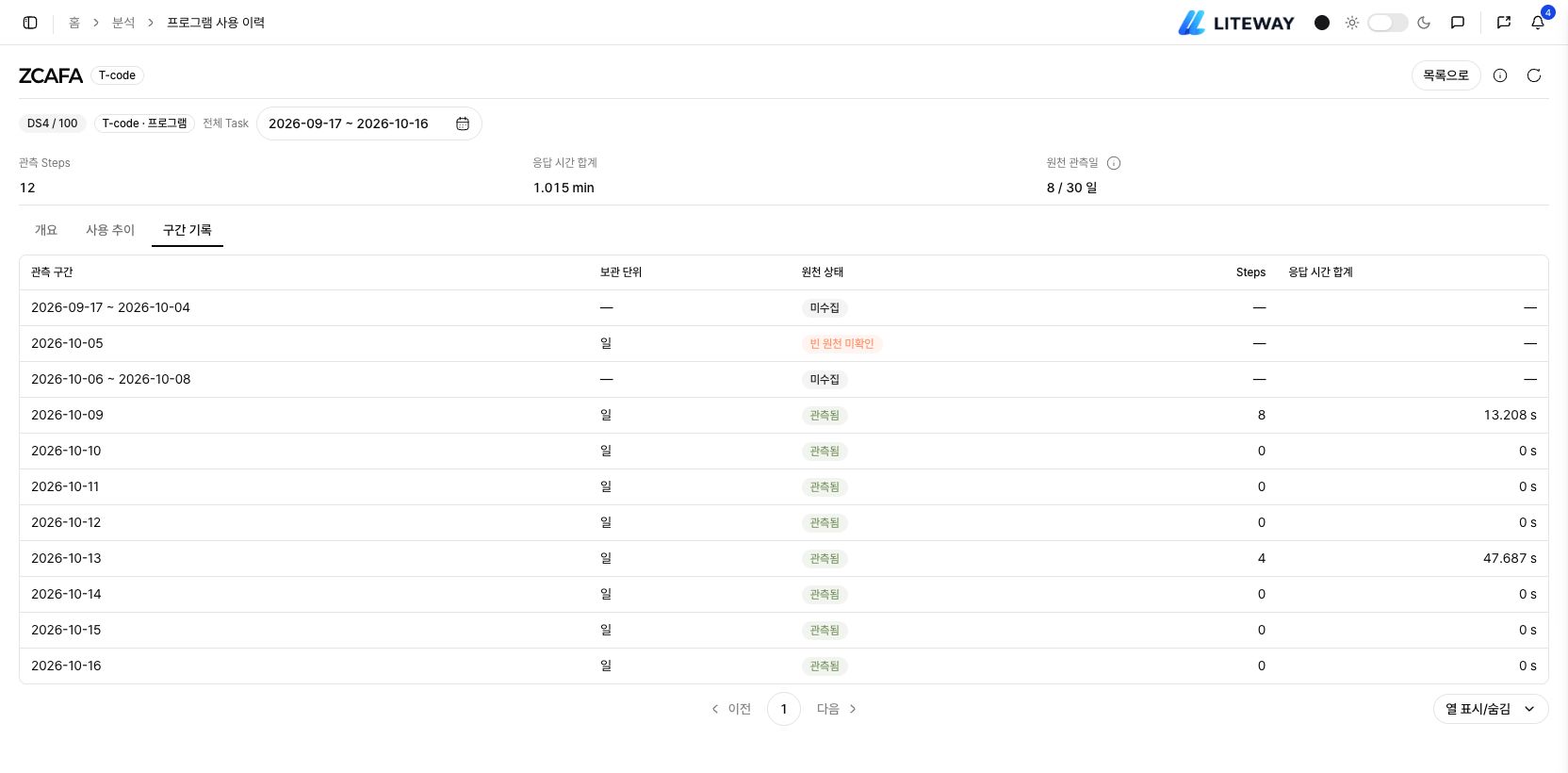Select the 2026-10-11 row date
This screenshot has height=773, width=1568.
pos(65,487)
